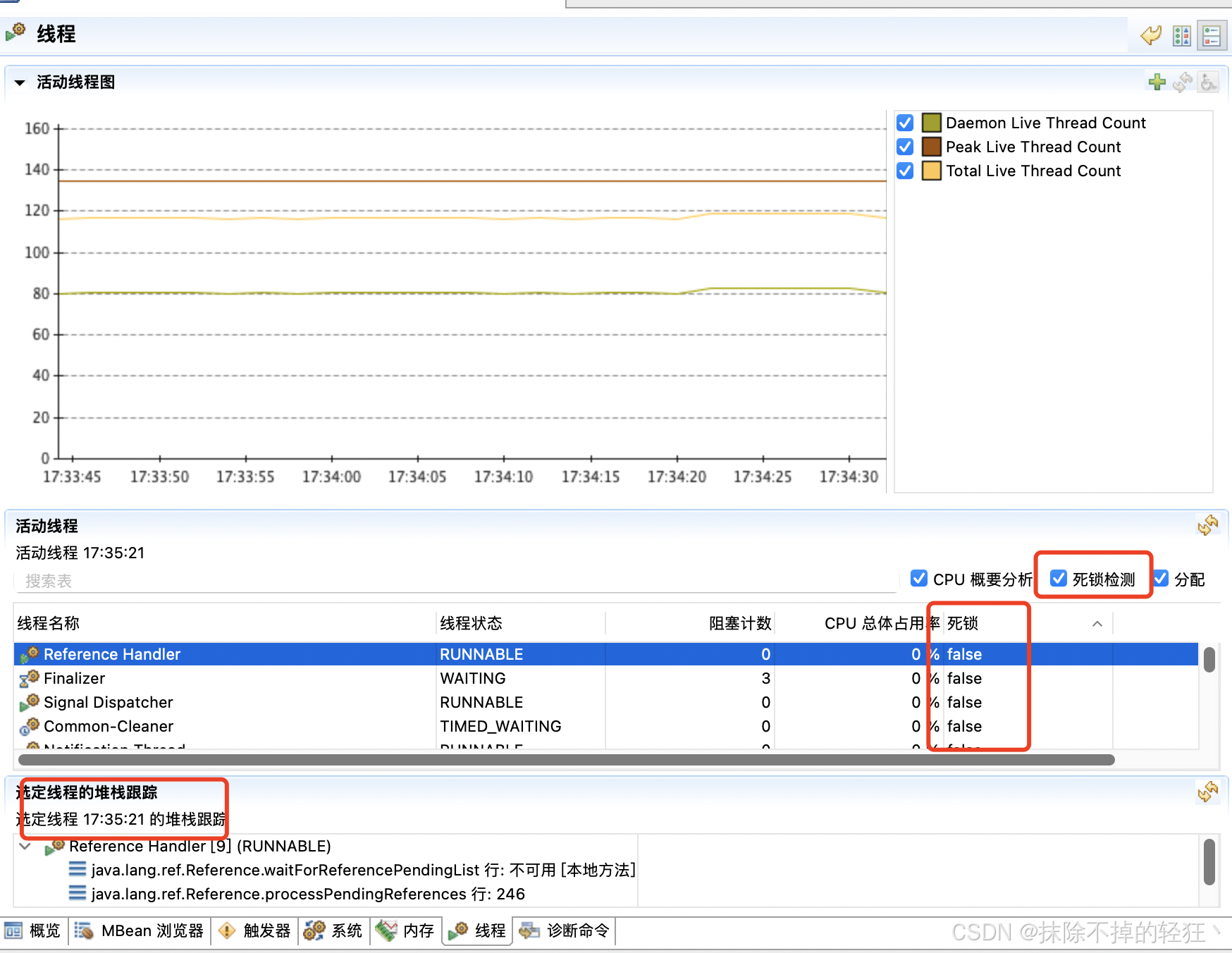Click the sort arrow on the 死锁 column
The width and height of the screenshot is (1232, 953).
coord(1097,624)
